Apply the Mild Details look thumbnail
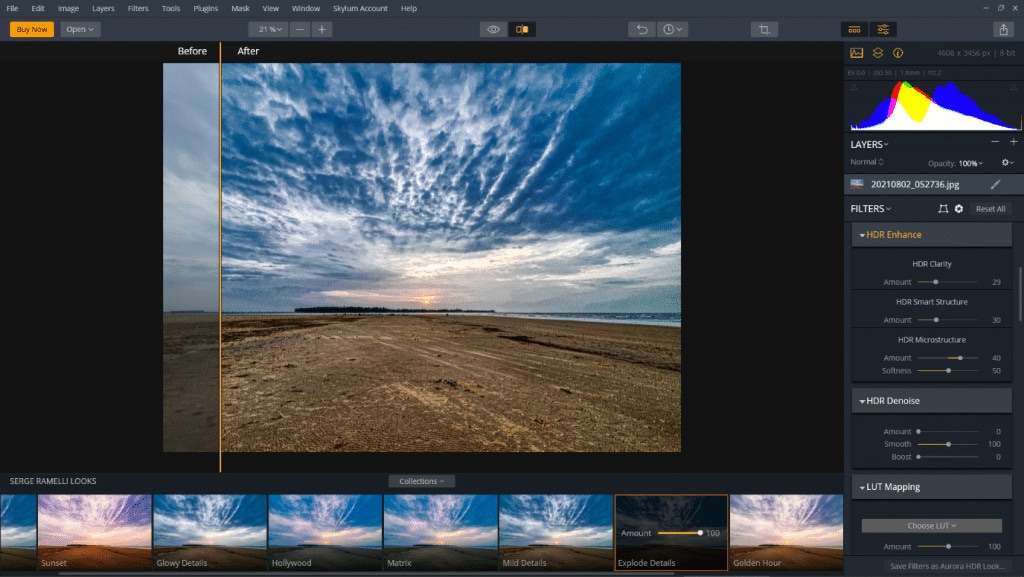This screenshot has height=577, width=1024. (x=556, y=532)
